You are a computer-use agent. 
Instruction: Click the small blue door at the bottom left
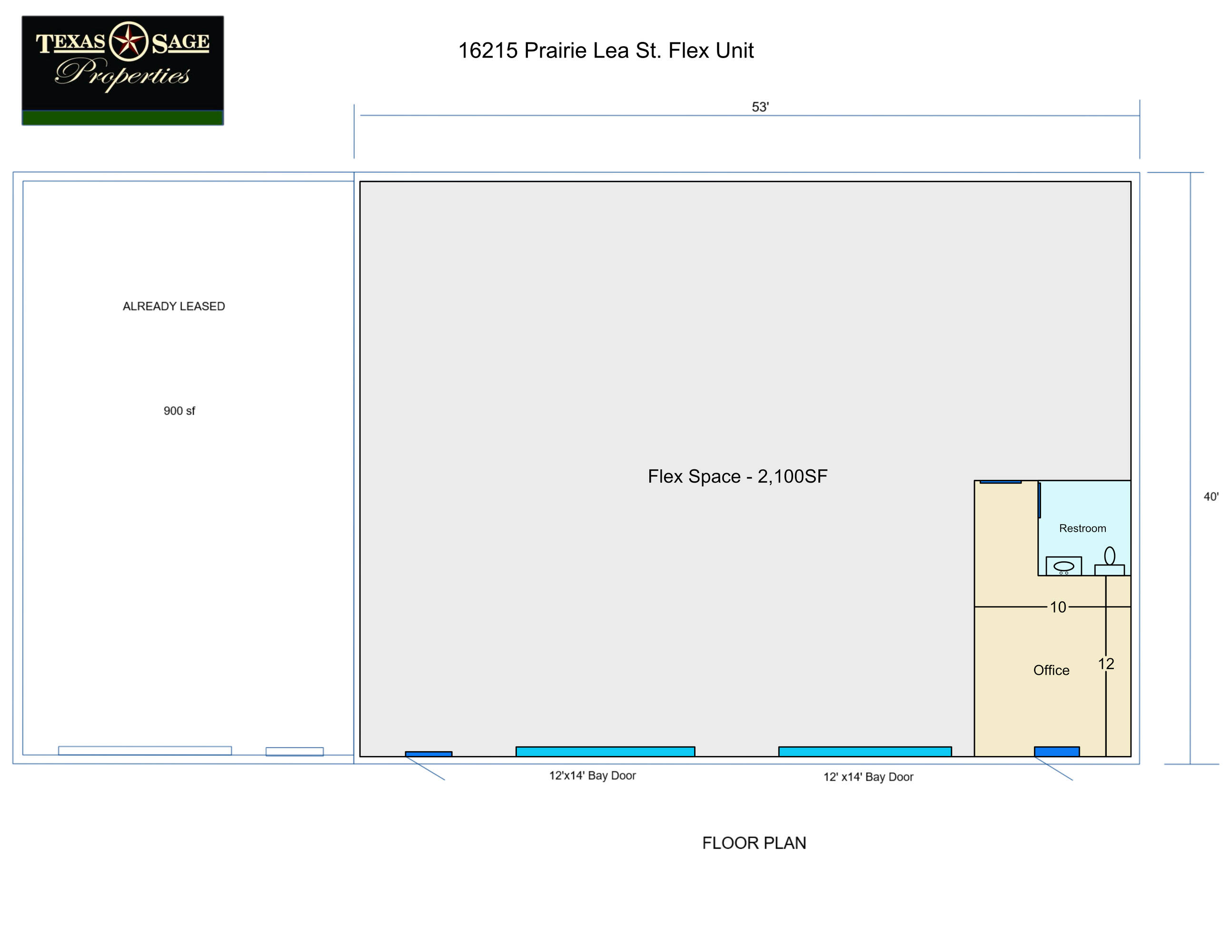[429, 754]
